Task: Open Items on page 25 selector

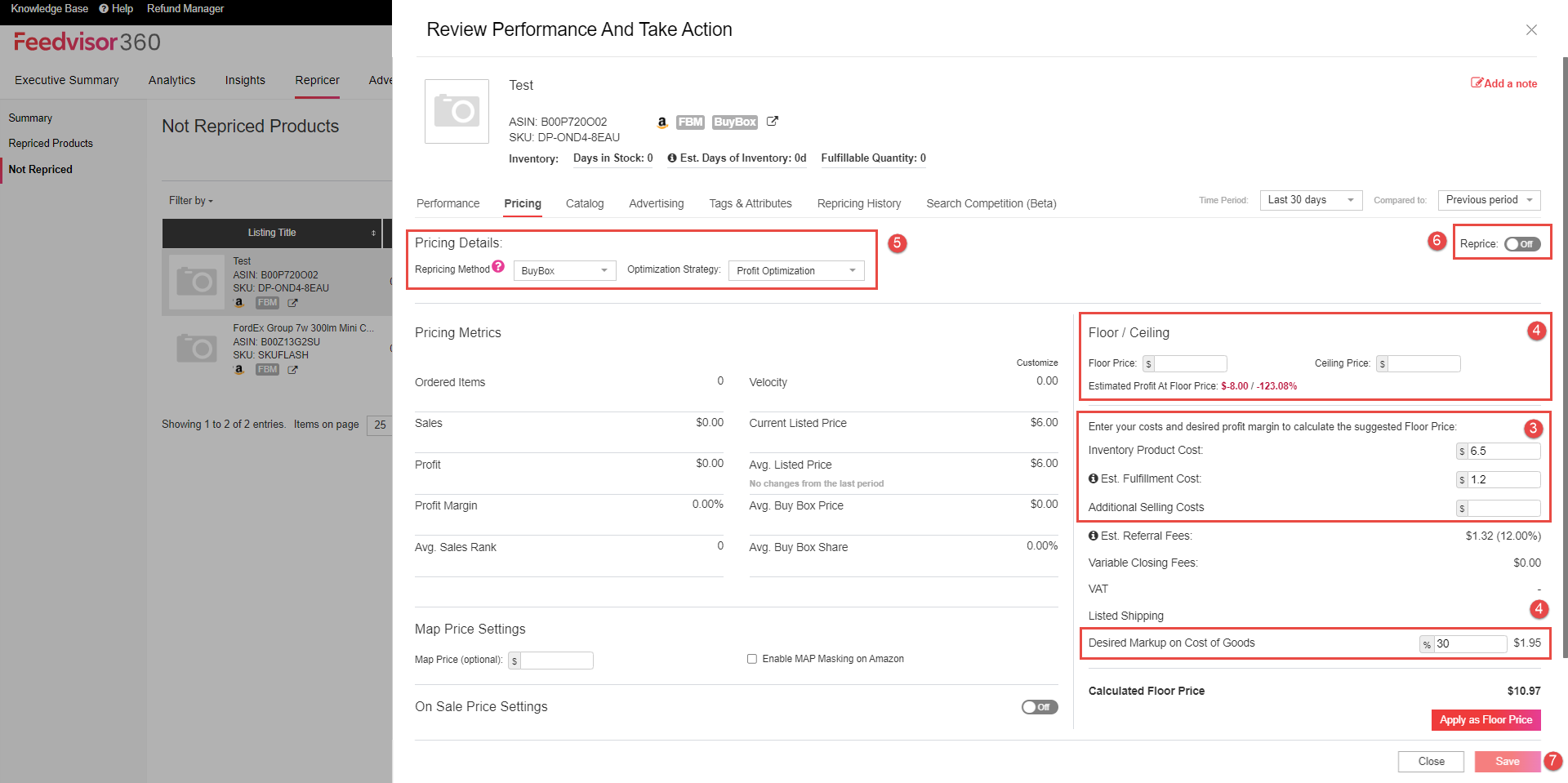Action: pyautogui.click(x=380, y=425)
